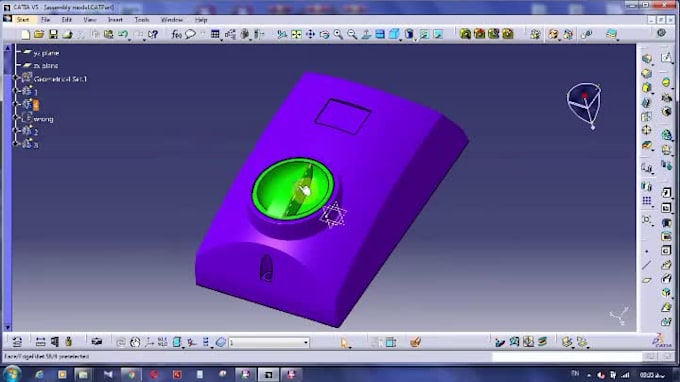The image size is (680, 382).
Task: Click the Plane tool in right toolbar
Action: 647,280
